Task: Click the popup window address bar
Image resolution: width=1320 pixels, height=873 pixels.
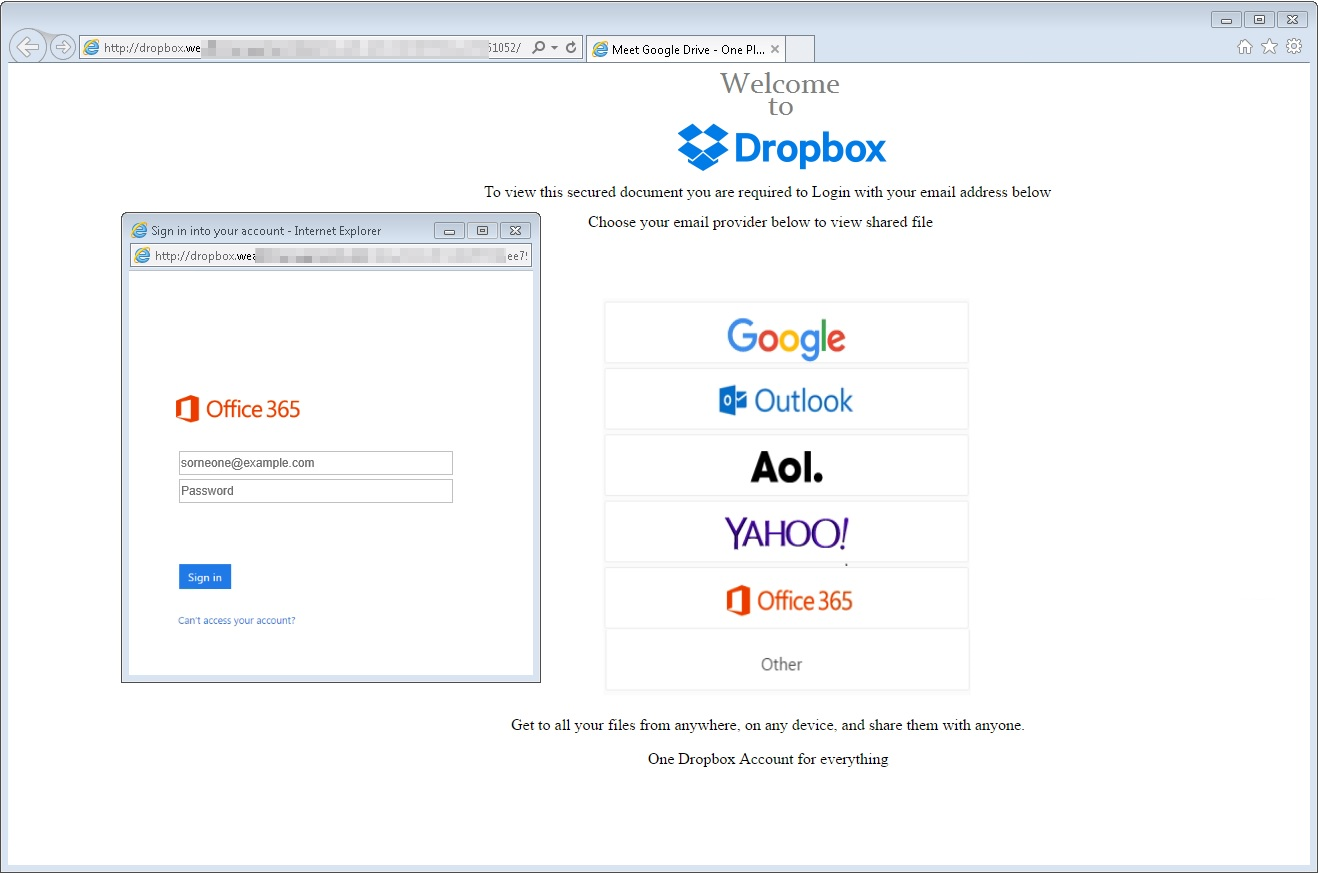Action: (331, 256)
